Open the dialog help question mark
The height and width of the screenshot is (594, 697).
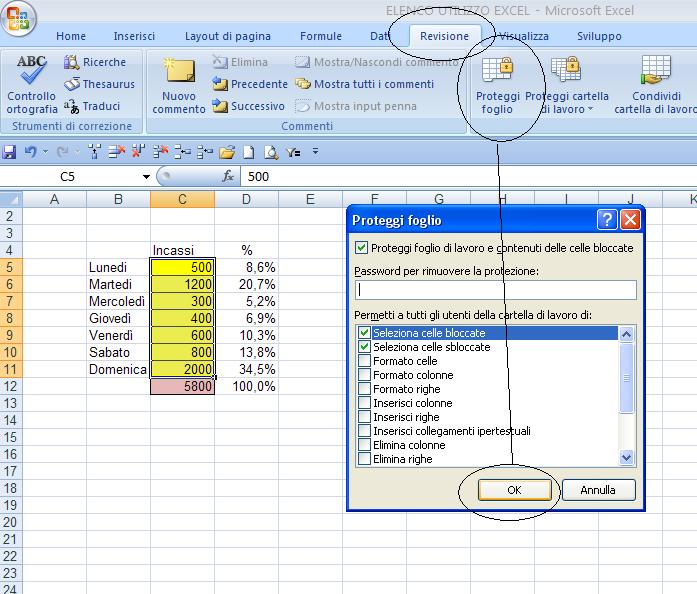click(x=607, y=220)
